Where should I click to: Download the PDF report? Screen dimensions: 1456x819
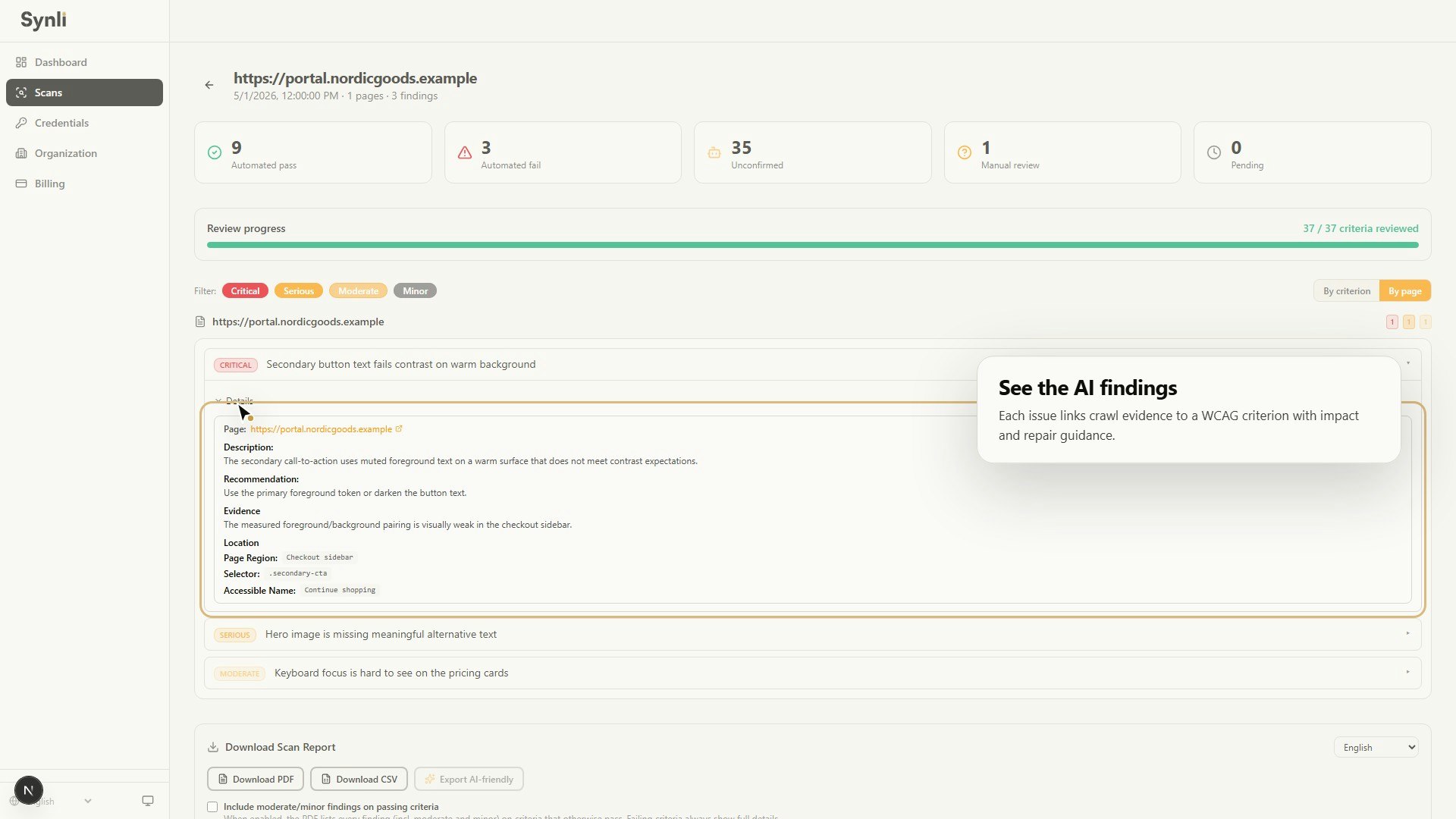[256, 779]
